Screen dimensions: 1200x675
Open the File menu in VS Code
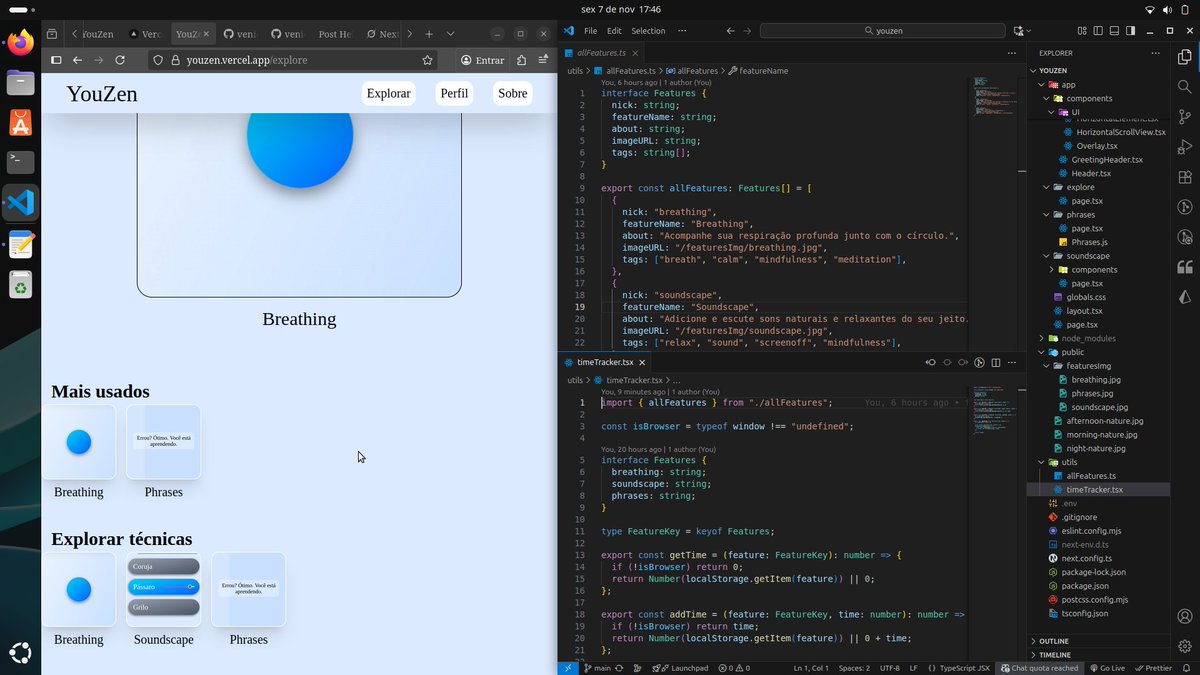[591, 31]
